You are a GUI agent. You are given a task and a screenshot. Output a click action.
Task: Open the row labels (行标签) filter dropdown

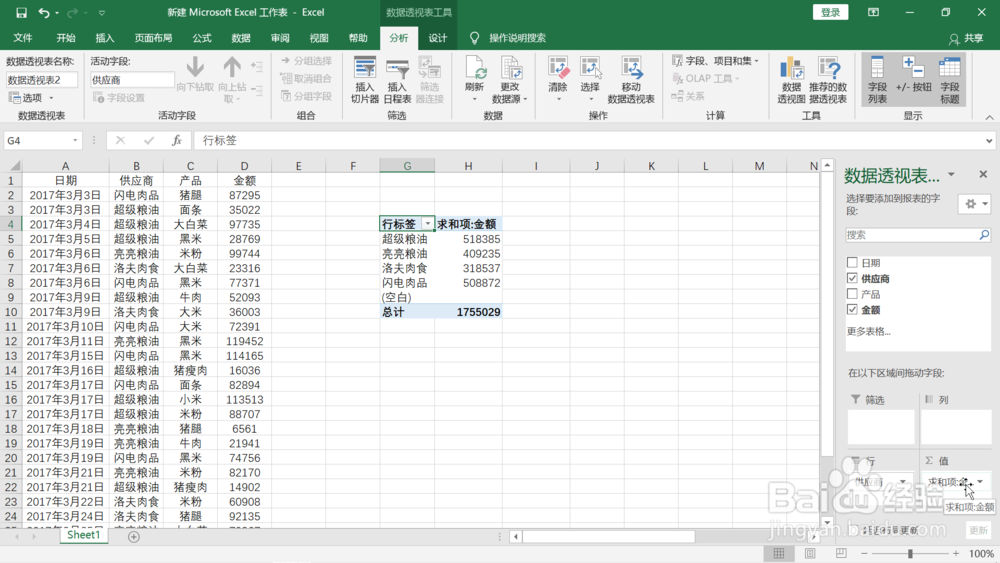click(x=428, y=224)
